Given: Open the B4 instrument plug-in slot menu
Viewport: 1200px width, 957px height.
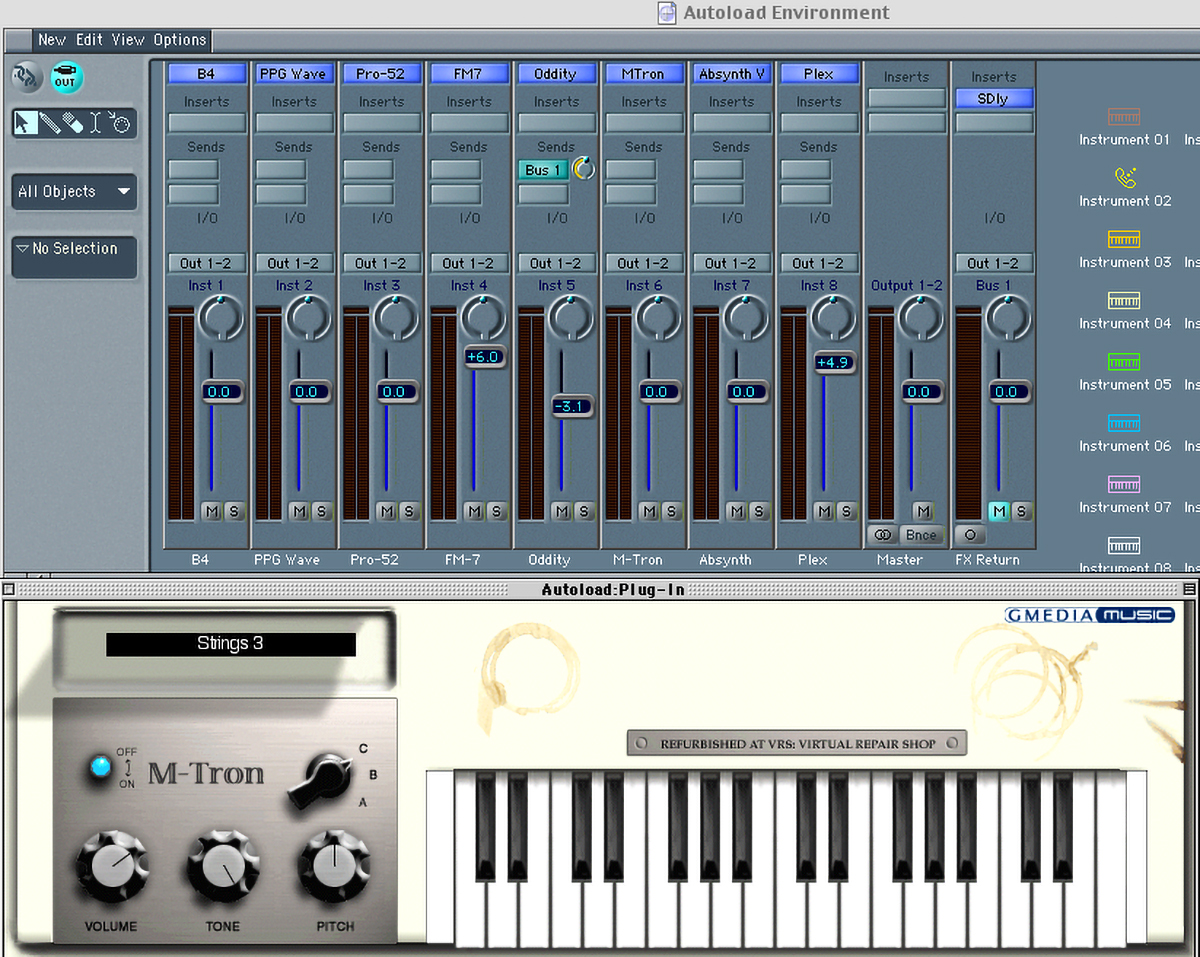Looking at the screenshot, I should [x=206, y=73].
